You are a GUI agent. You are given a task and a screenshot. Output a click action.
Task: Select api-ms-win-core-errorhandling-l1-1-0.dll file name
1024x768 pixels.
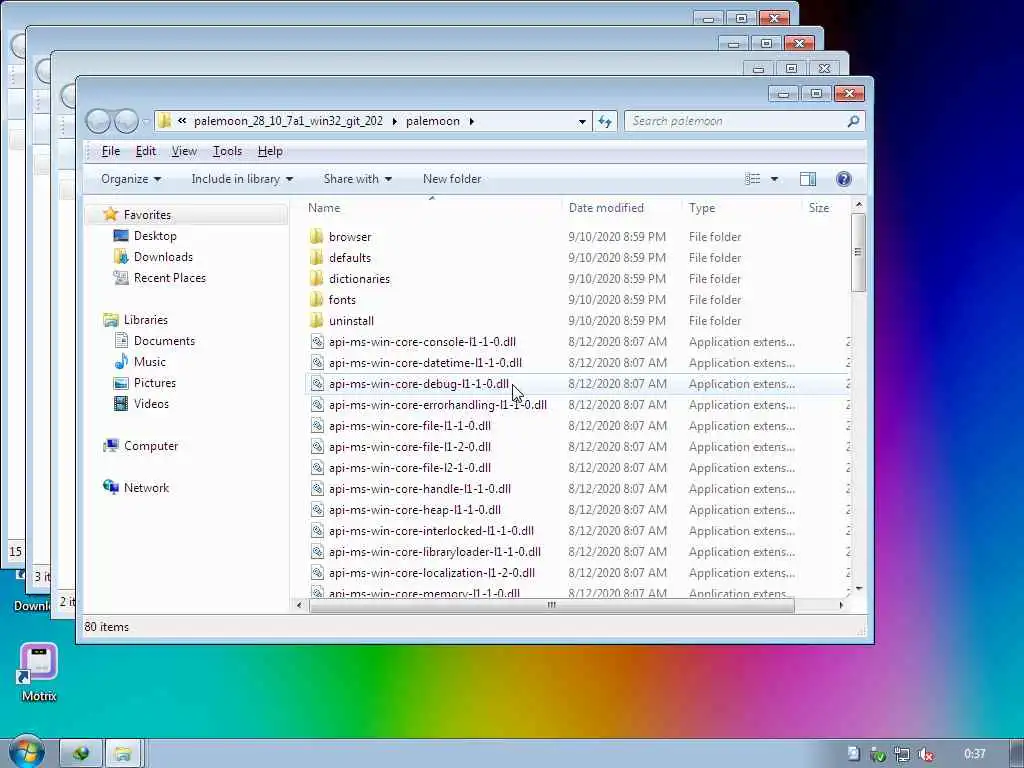[x=438, y=404]
